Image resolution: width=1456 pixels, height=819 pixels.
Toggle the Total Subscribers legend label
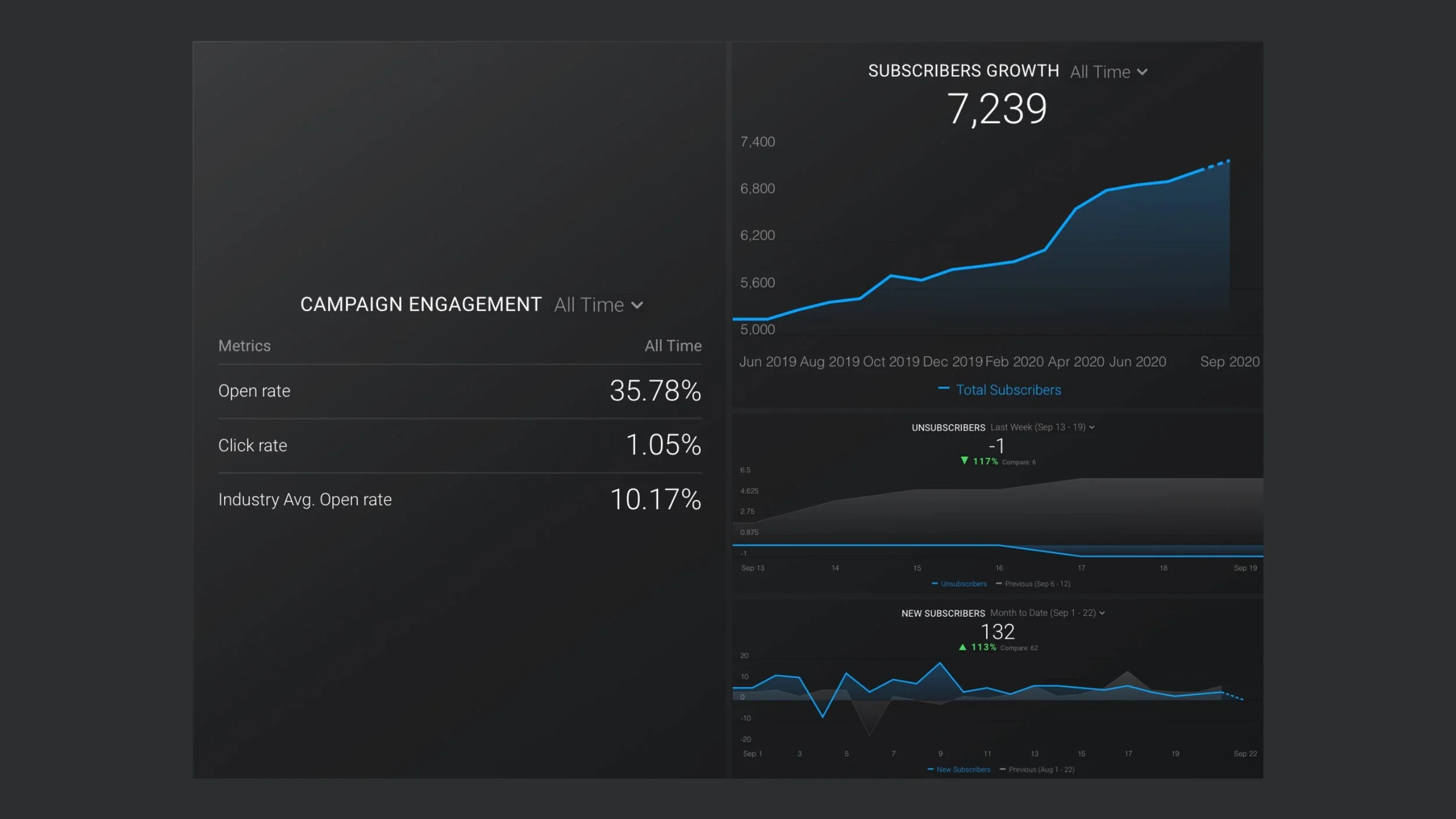pyautogui.click(x=1008, y=390)
